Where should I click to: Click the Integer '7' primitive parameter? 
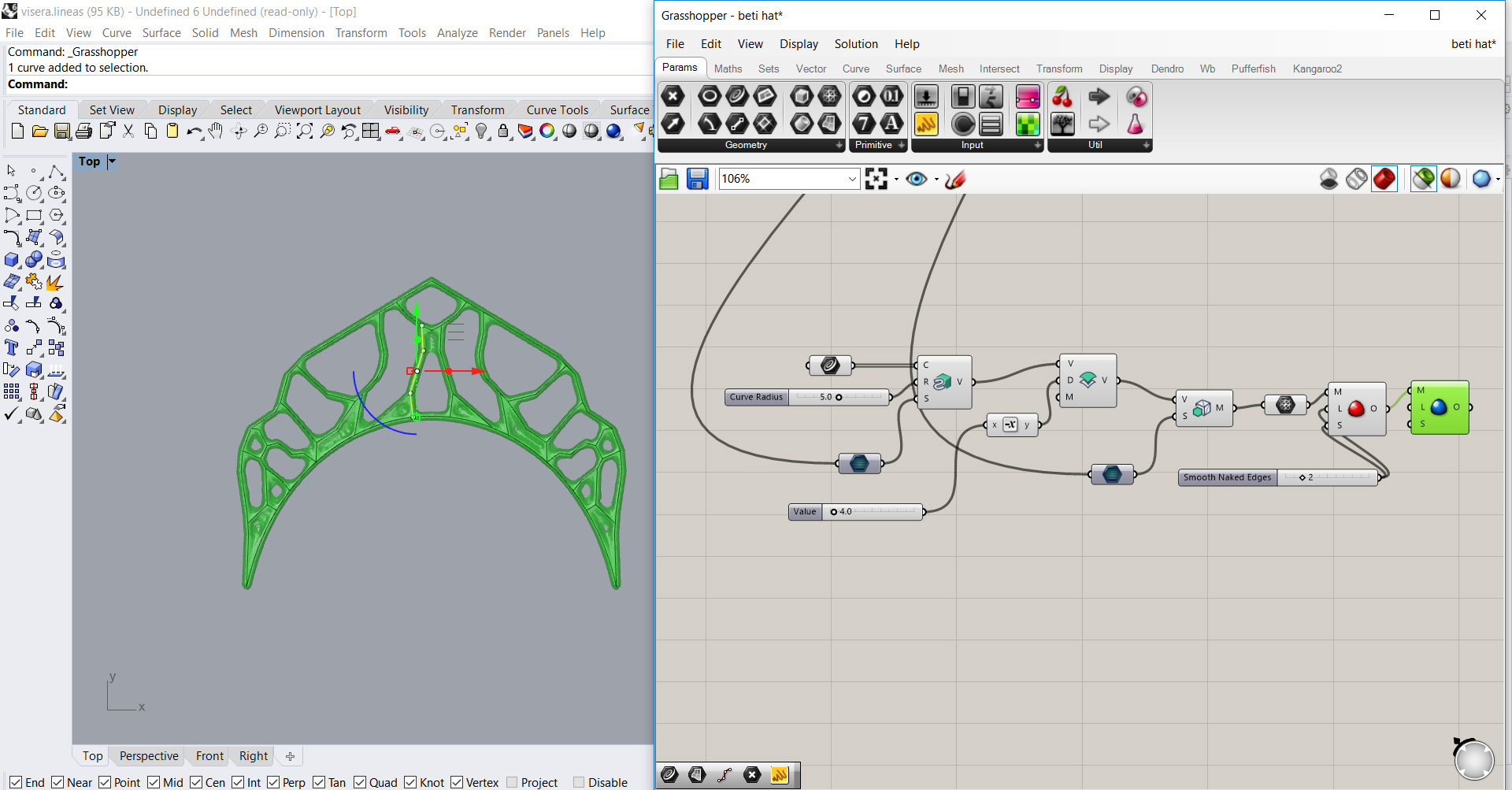pyautogui.click(x=864, y=124)
